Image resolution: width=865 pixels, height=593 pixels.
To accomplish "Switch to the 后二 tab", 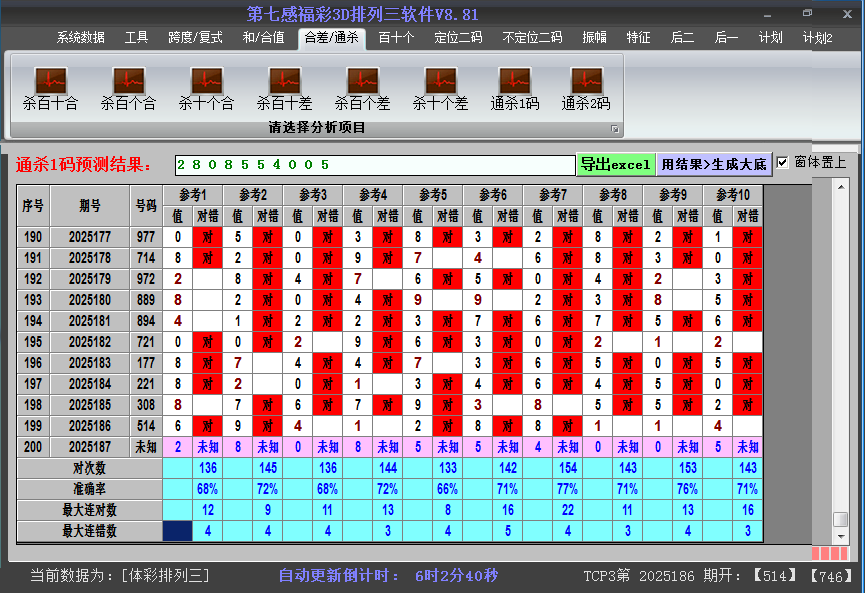I will 682,38.
